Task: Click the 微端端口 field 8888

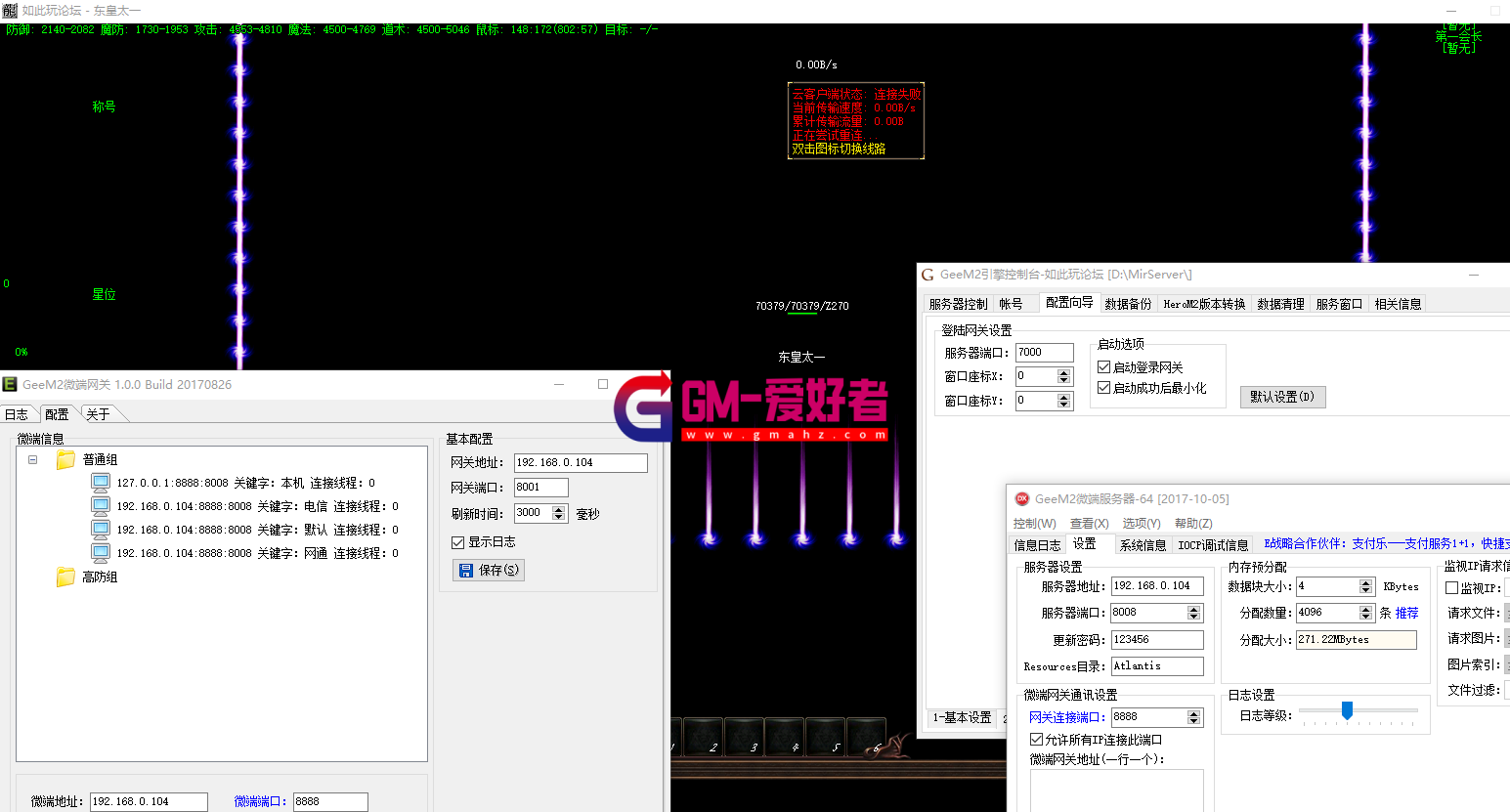Action: pyautogui.click(x=330, y=802)
